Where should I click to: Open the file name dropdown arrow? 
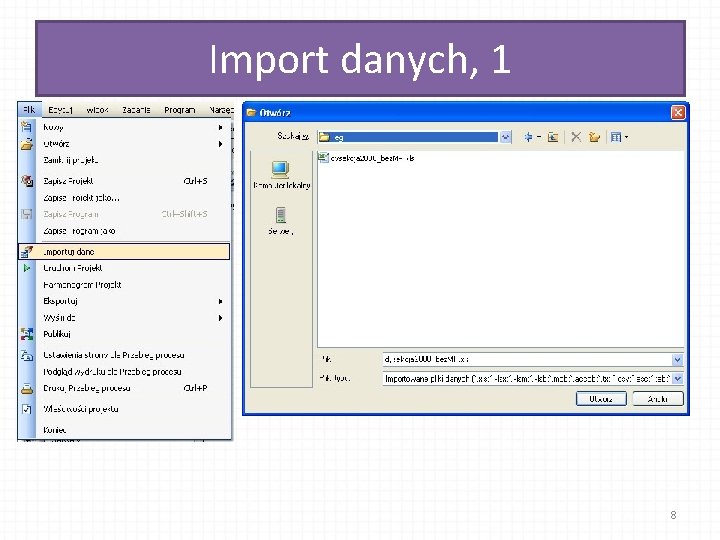[x=677, y=360]
